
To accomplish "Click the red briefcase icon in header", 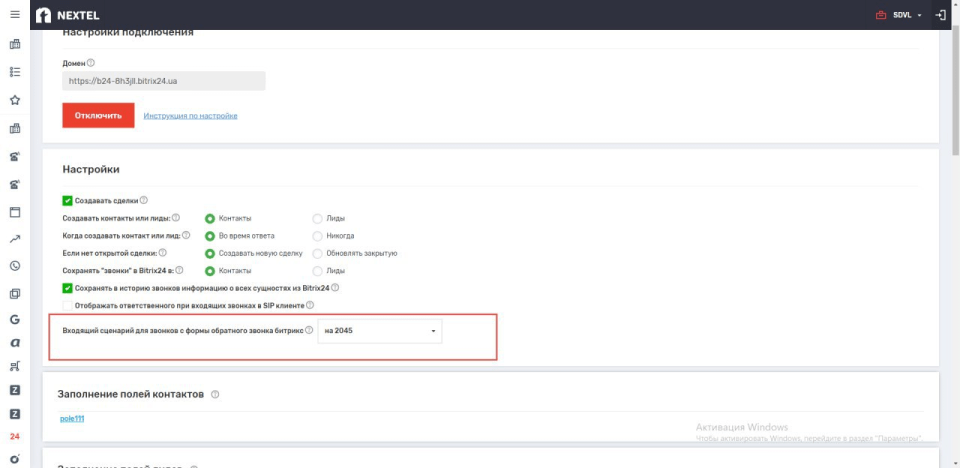I will pyautogui.click(x=881, y=15).
